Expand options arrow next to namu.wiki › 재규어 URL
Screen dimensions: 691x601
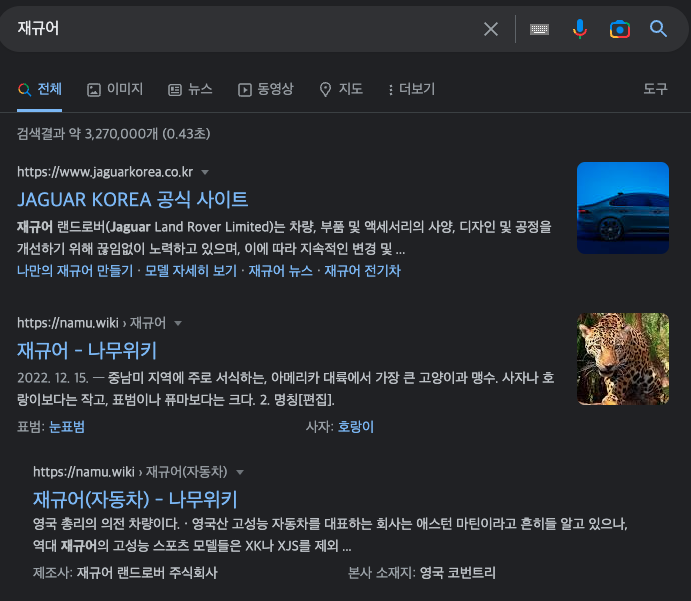tap(178, 323)
